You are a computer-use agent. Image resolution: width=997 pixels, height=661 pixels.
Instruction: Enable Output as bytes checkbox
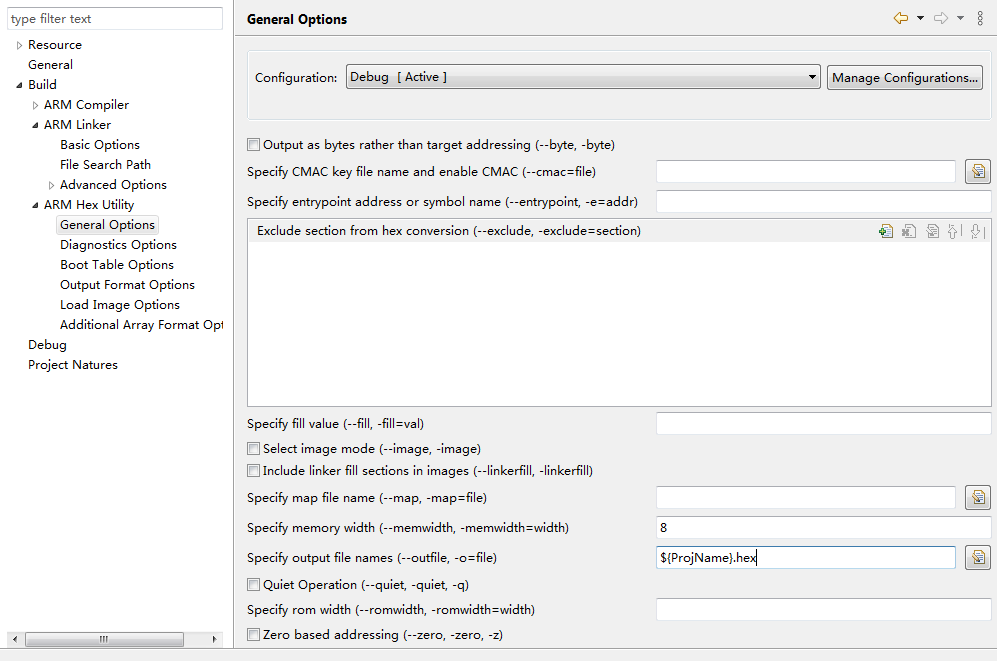tap(254, 145)
